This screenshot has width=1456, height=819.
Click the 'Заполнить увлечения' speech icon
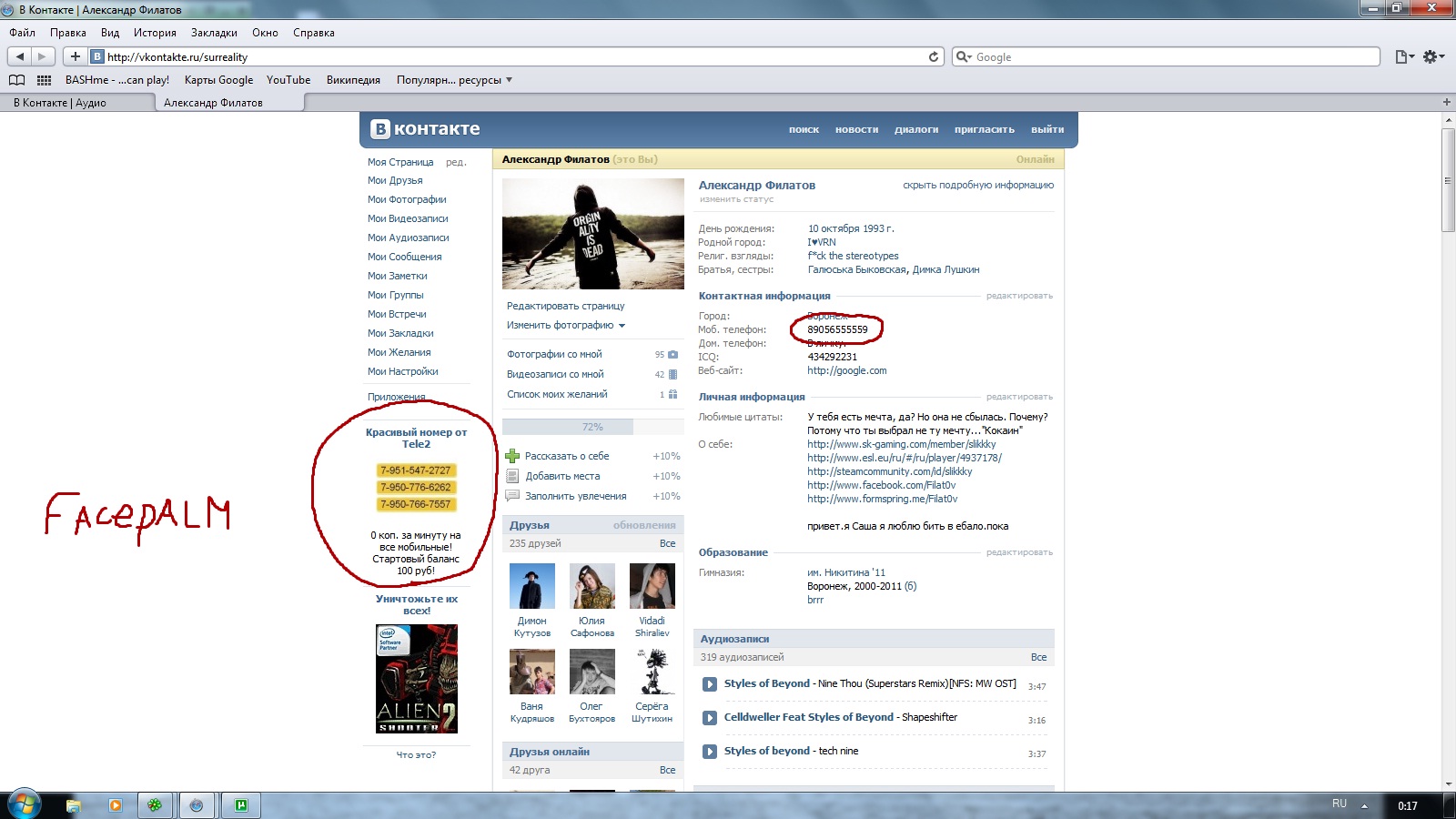coord(512,496)
